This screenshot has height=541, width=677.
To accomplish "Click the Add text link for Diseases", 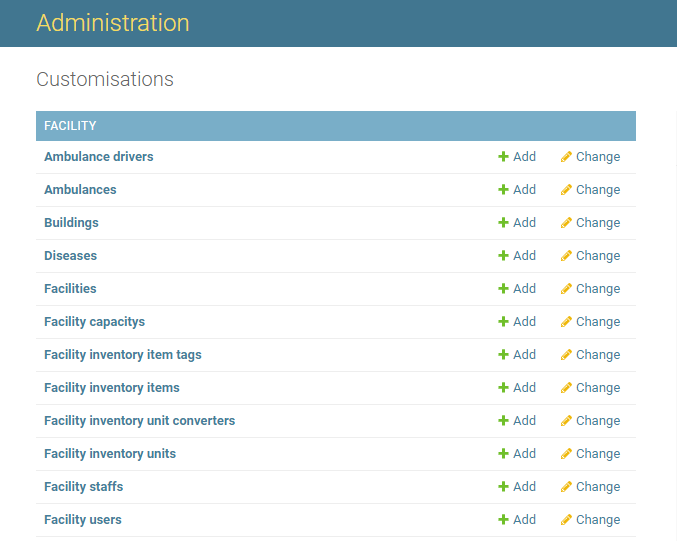I will pos(524,256).
